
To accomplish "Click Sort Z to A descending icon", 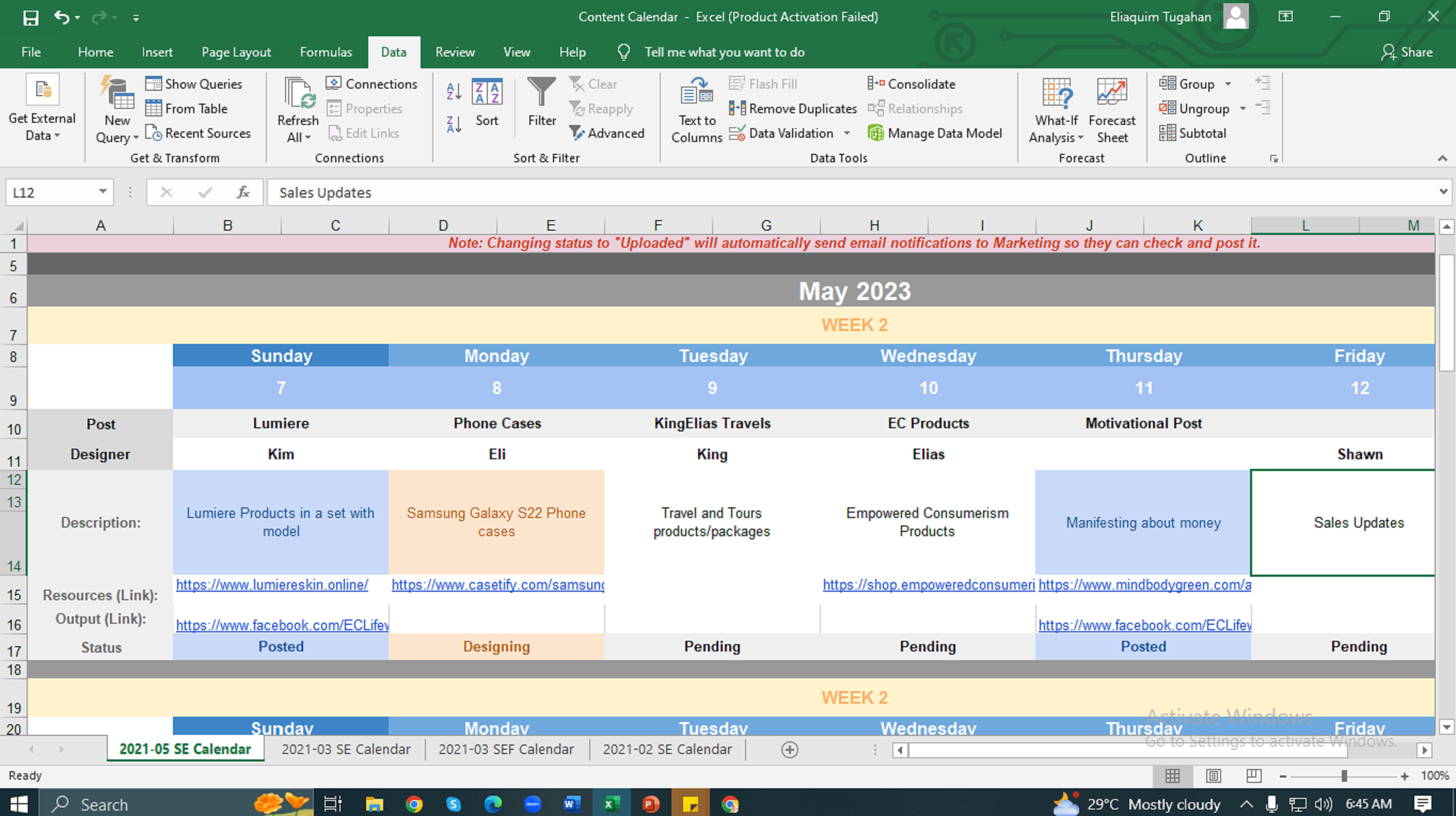I will click(454, 124).
